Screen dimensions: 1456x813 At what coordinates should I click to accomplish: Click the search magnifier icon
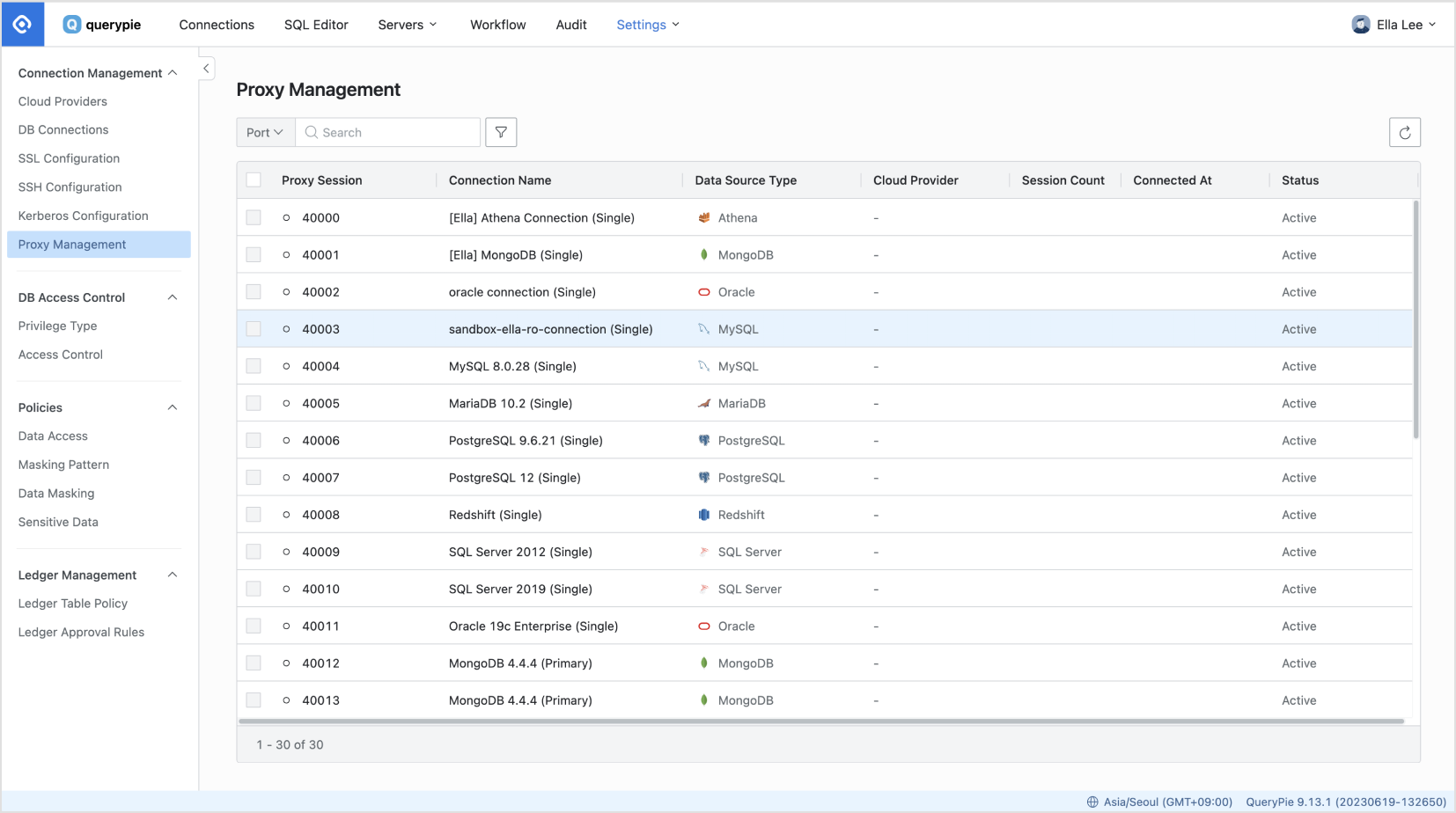click(x=311, y=132)
